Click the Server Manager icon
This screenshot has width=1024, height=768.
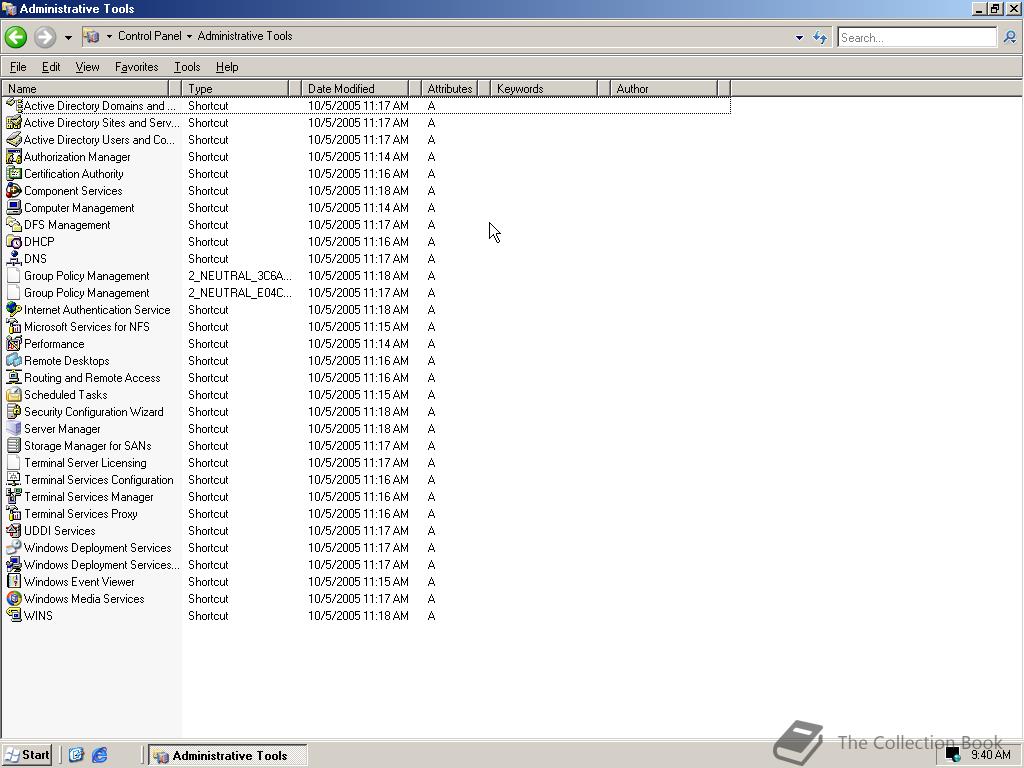tap(14, 428)
